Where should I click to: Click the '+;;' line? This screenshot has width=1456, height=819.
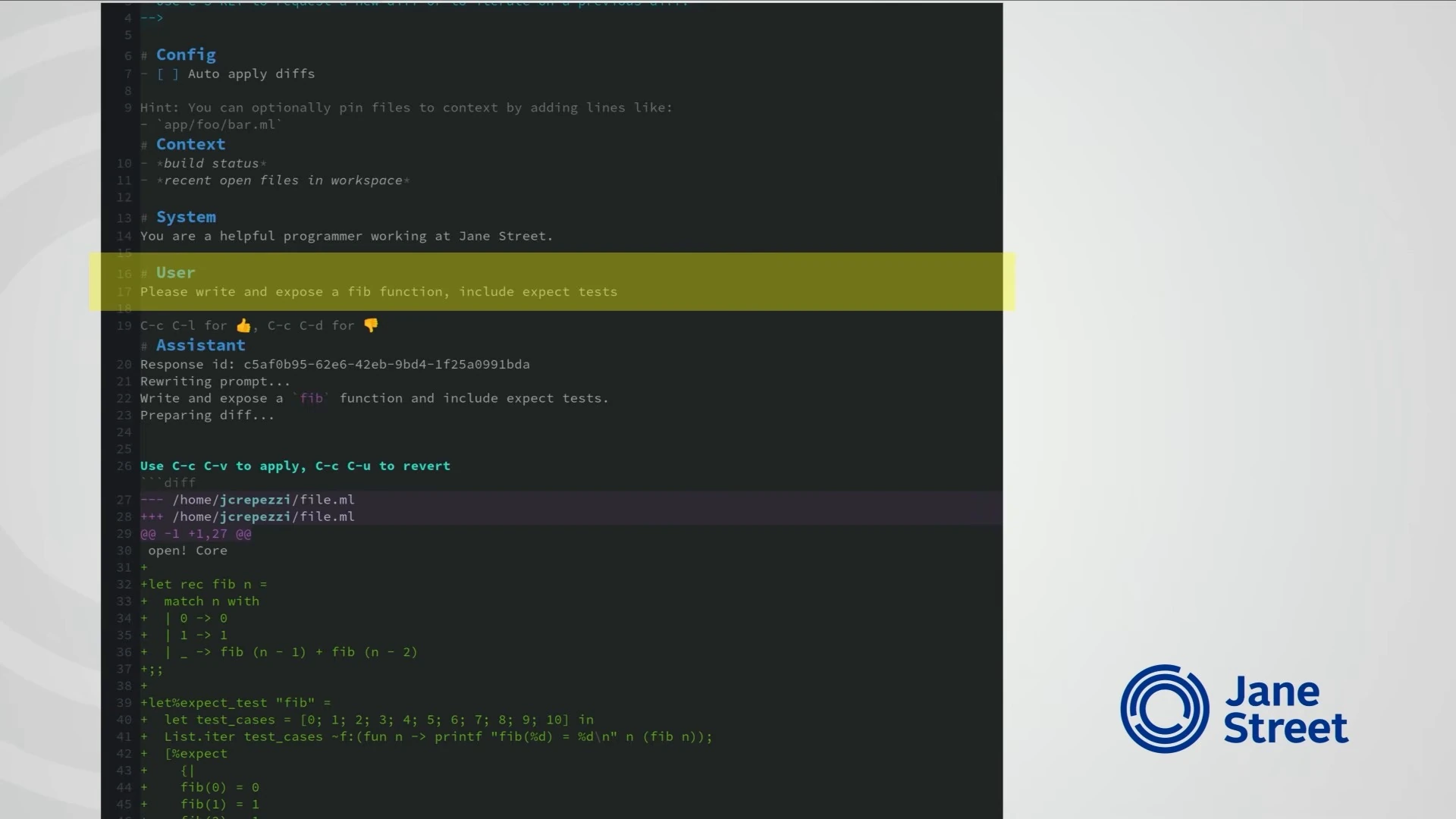pyautogui.click(x=152, y=669)
